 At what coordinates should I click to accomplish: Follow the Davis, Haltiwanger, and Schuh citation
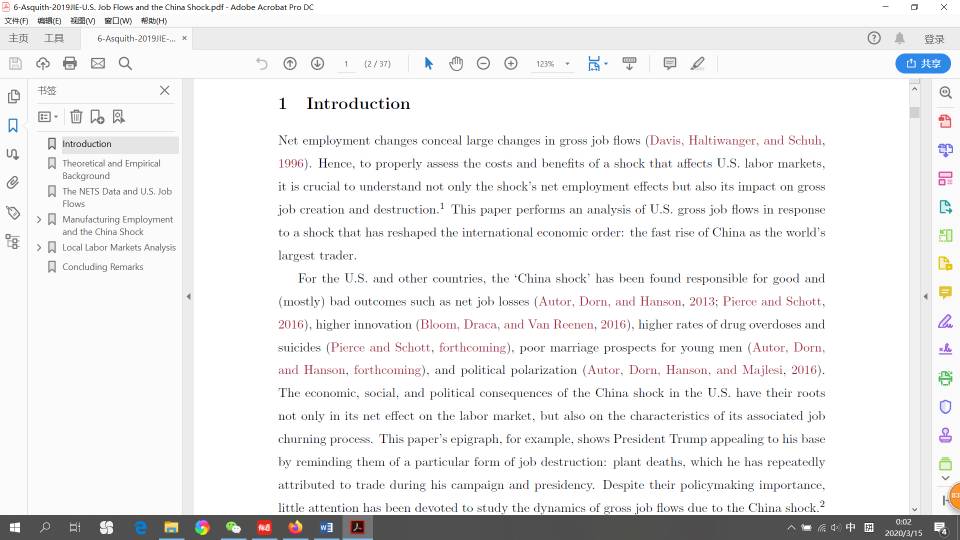736,140
